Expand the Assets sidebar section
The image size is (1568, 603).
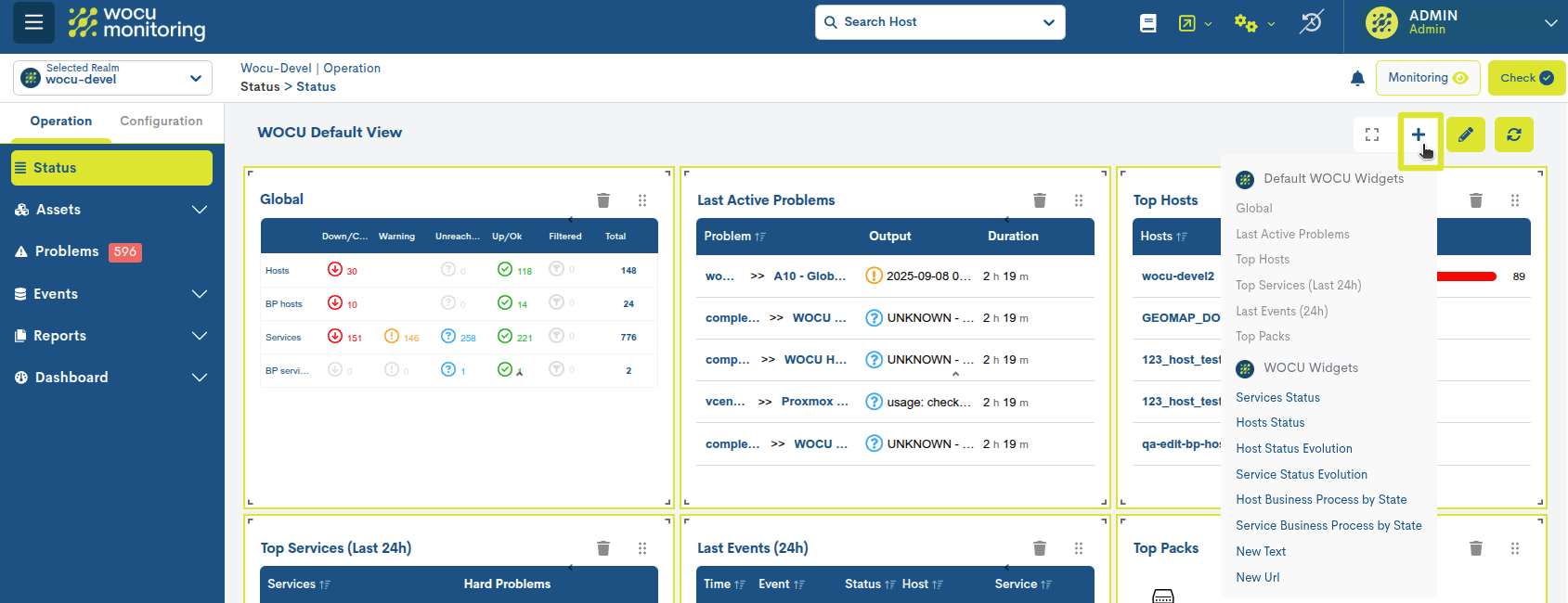[111, 210]
